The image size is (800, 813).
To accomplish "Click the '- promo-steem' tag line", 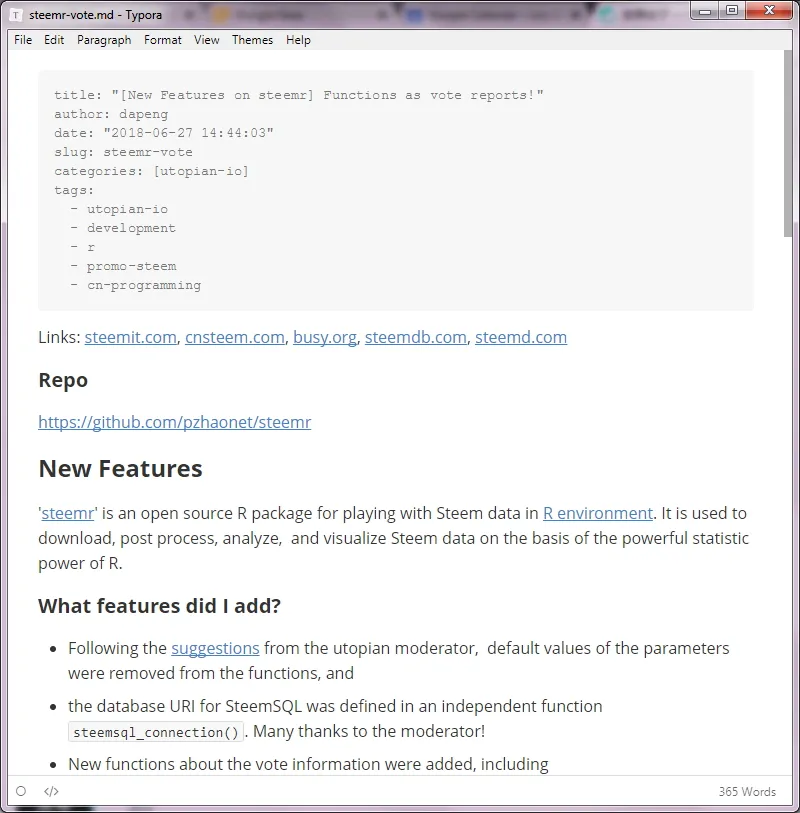I will coord(123,267).
